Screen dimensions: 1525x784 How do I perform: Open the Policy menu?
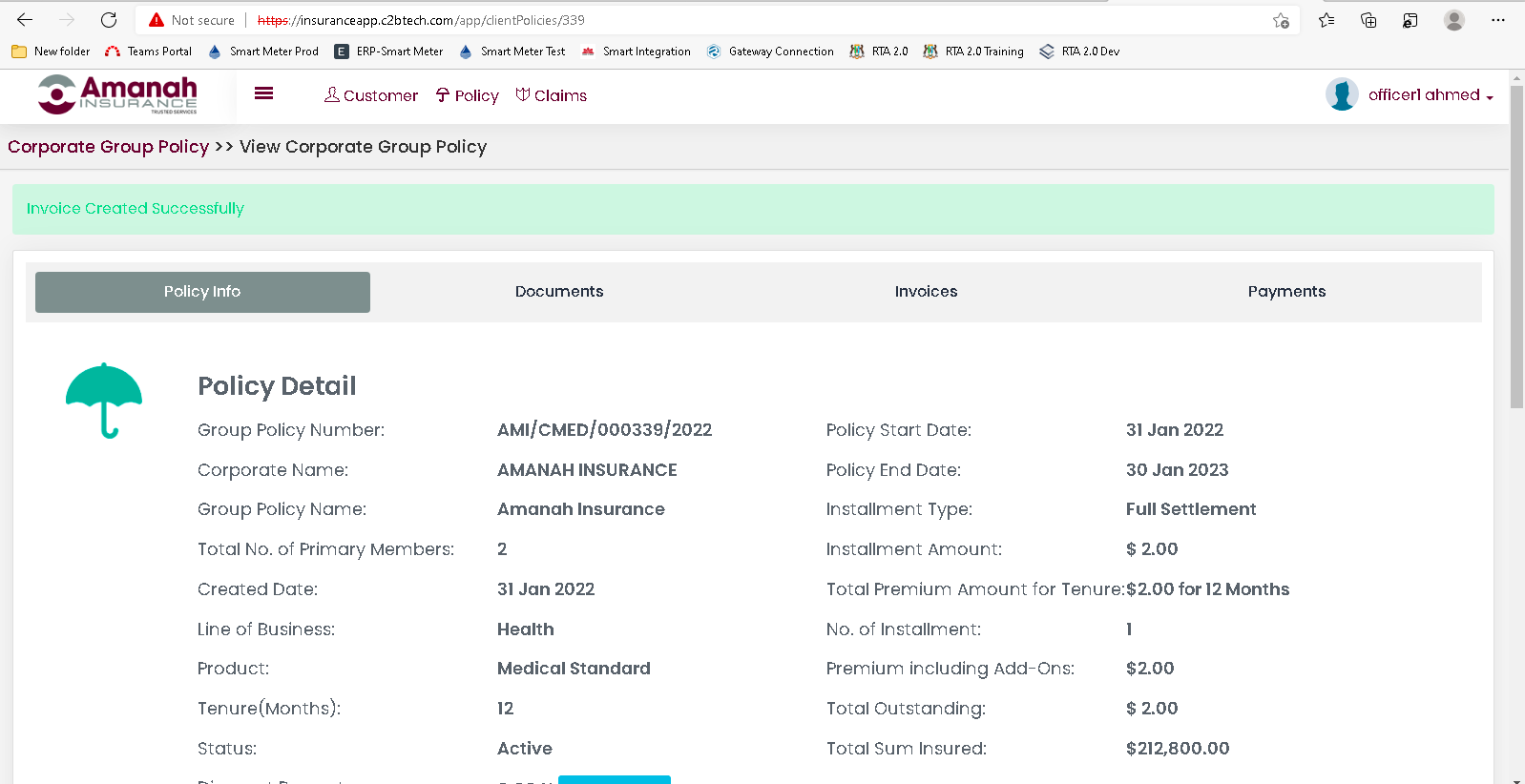468,95
